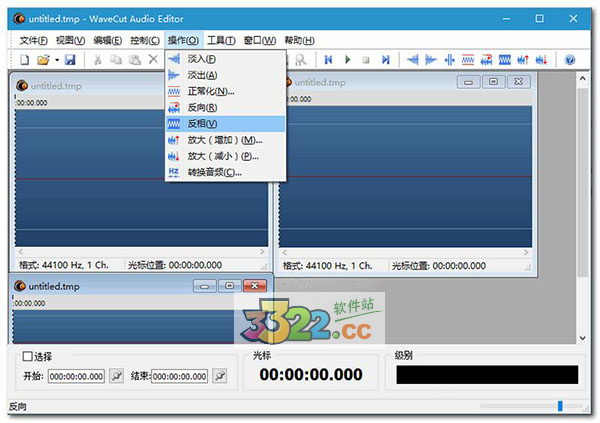This screenshot has height=423, width=600.
Task: Open the 帮助(H) menu
Action: (x=299, y=40)
